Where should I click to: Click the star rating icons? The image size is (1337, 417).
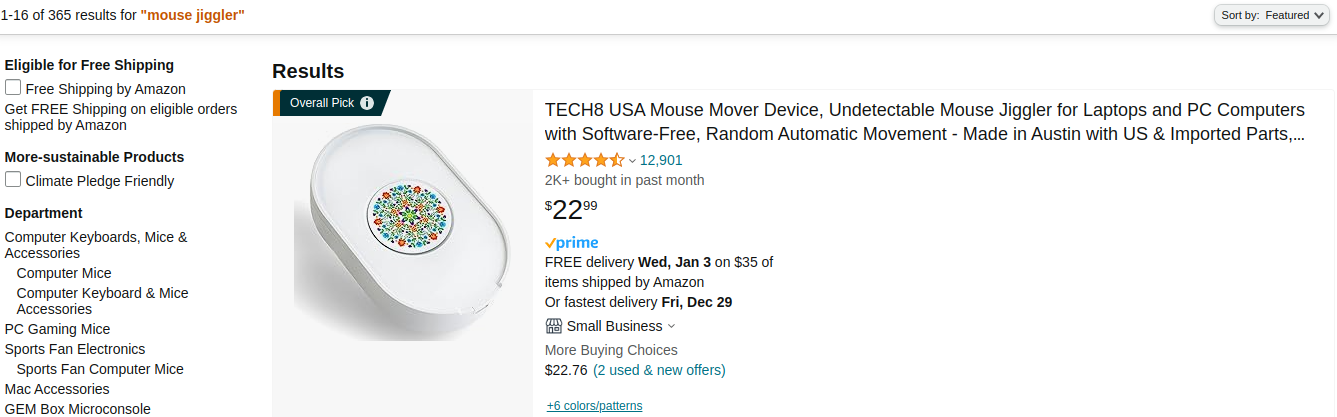click(x=584, y=160)
